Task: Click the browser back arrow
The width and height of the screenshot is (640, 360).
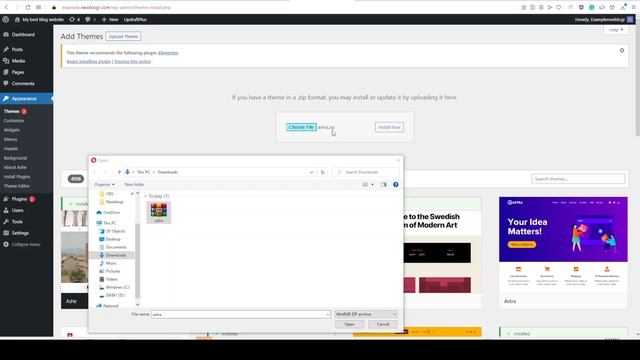Action: (7, 7)
